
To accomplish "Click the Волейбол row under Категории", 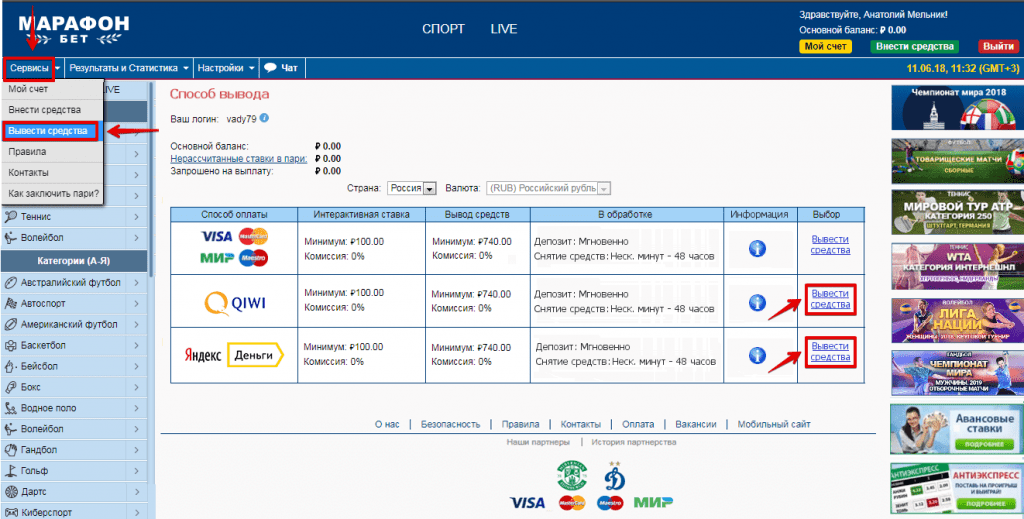I will pyautogui.click(x=74, y=429).
